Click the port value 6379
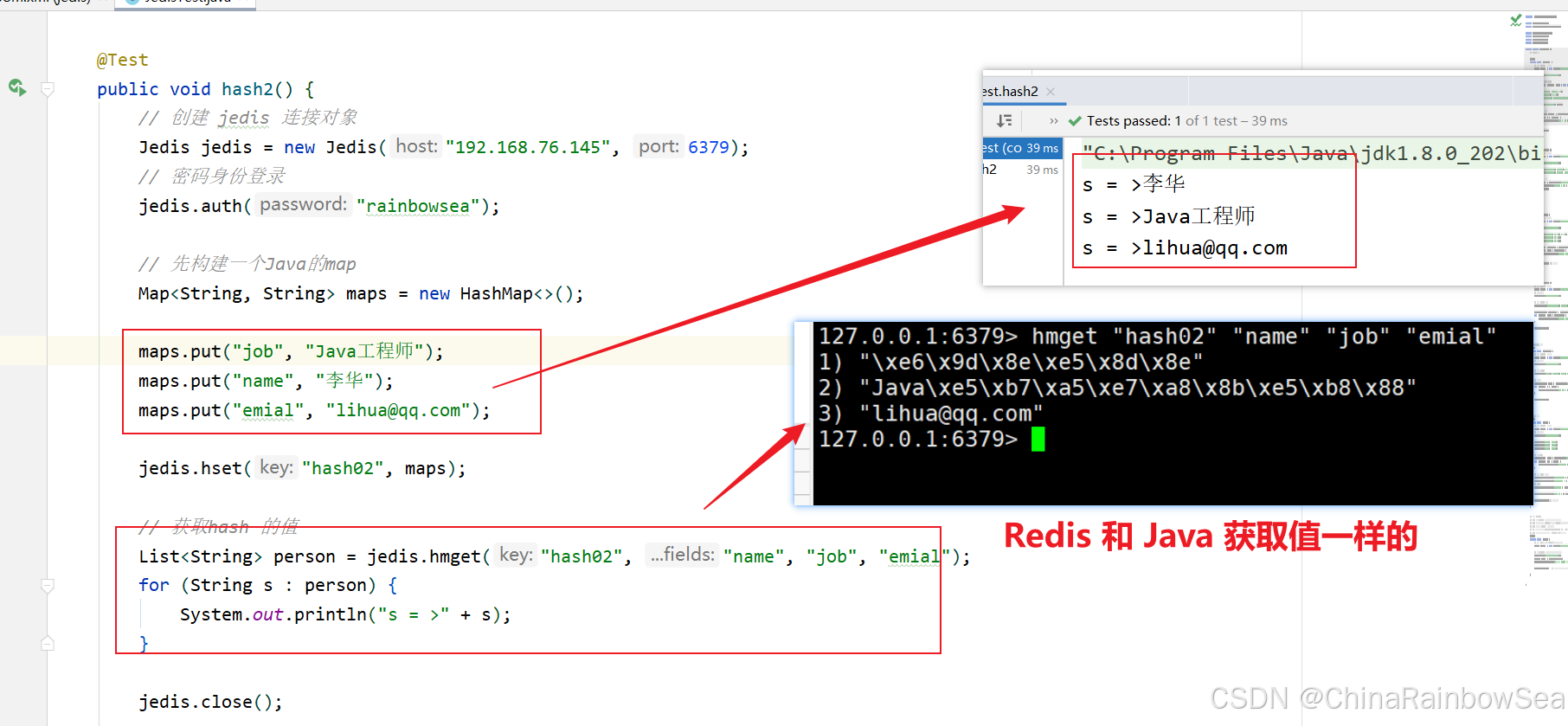 point(709,147)
